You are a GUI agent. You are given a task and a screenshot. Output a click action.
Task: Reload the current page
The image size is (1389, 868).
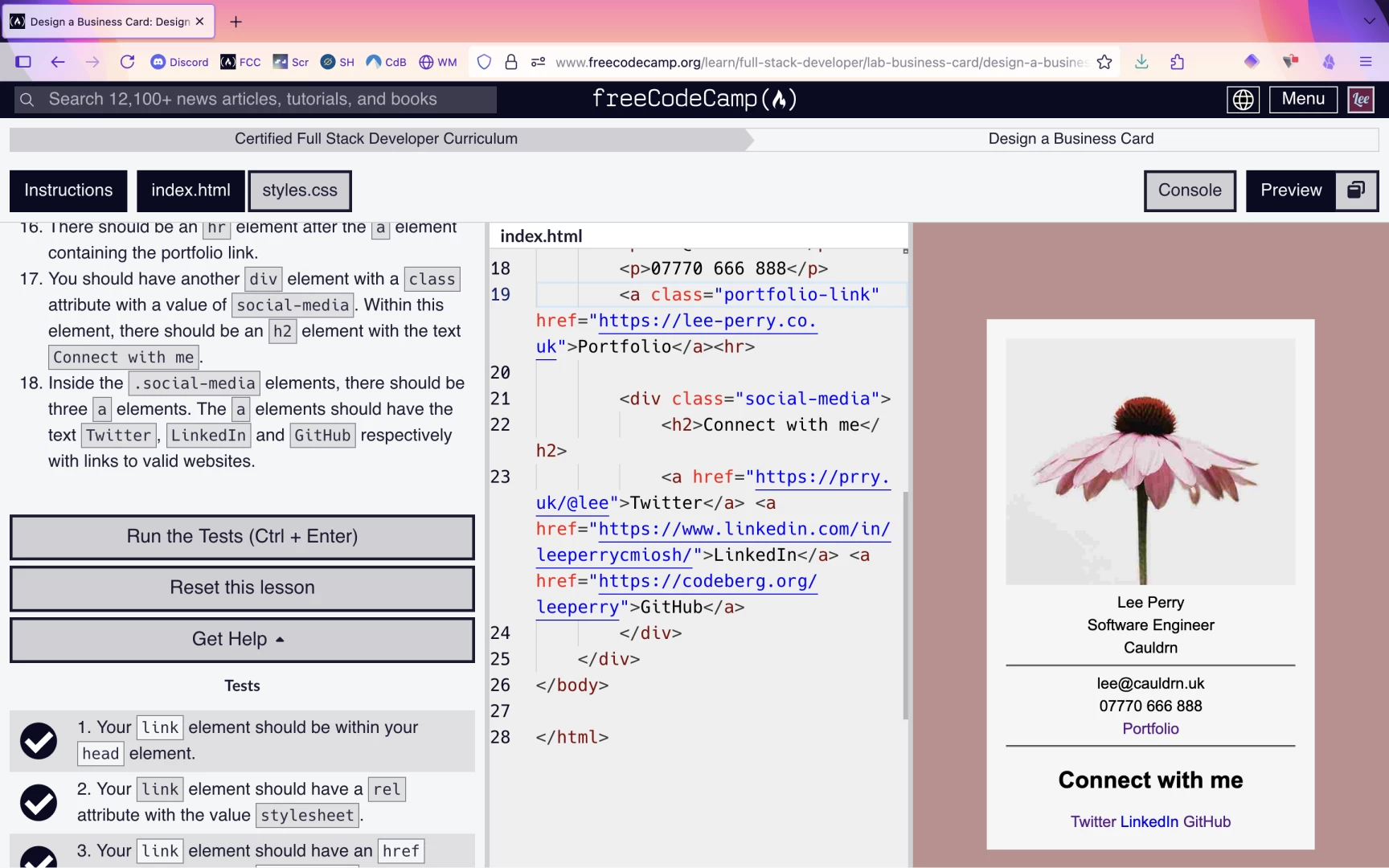click(x=127, y=62)
